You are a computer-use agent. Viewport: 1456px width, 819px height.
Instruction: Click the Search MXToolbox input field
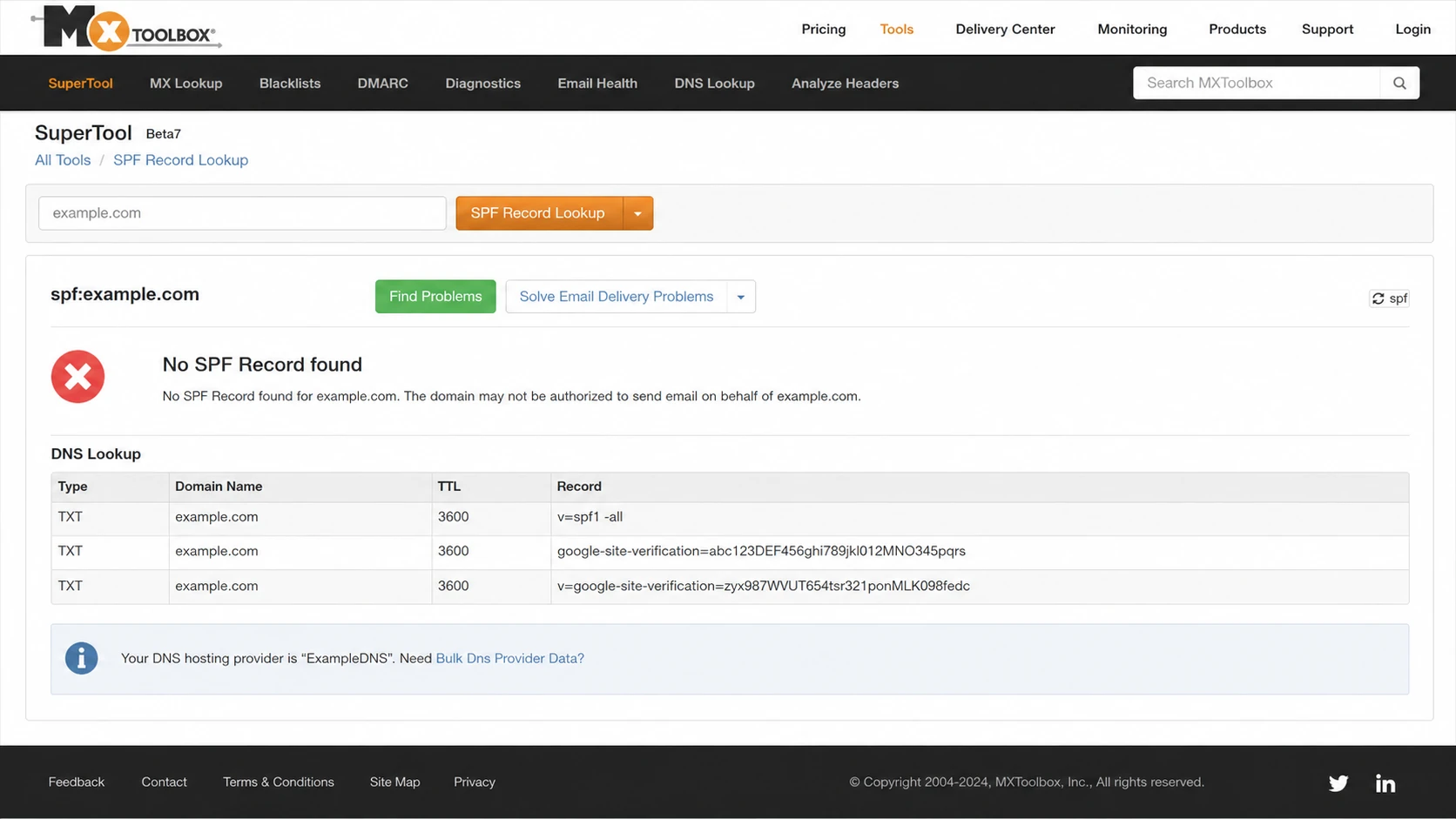1257,83
